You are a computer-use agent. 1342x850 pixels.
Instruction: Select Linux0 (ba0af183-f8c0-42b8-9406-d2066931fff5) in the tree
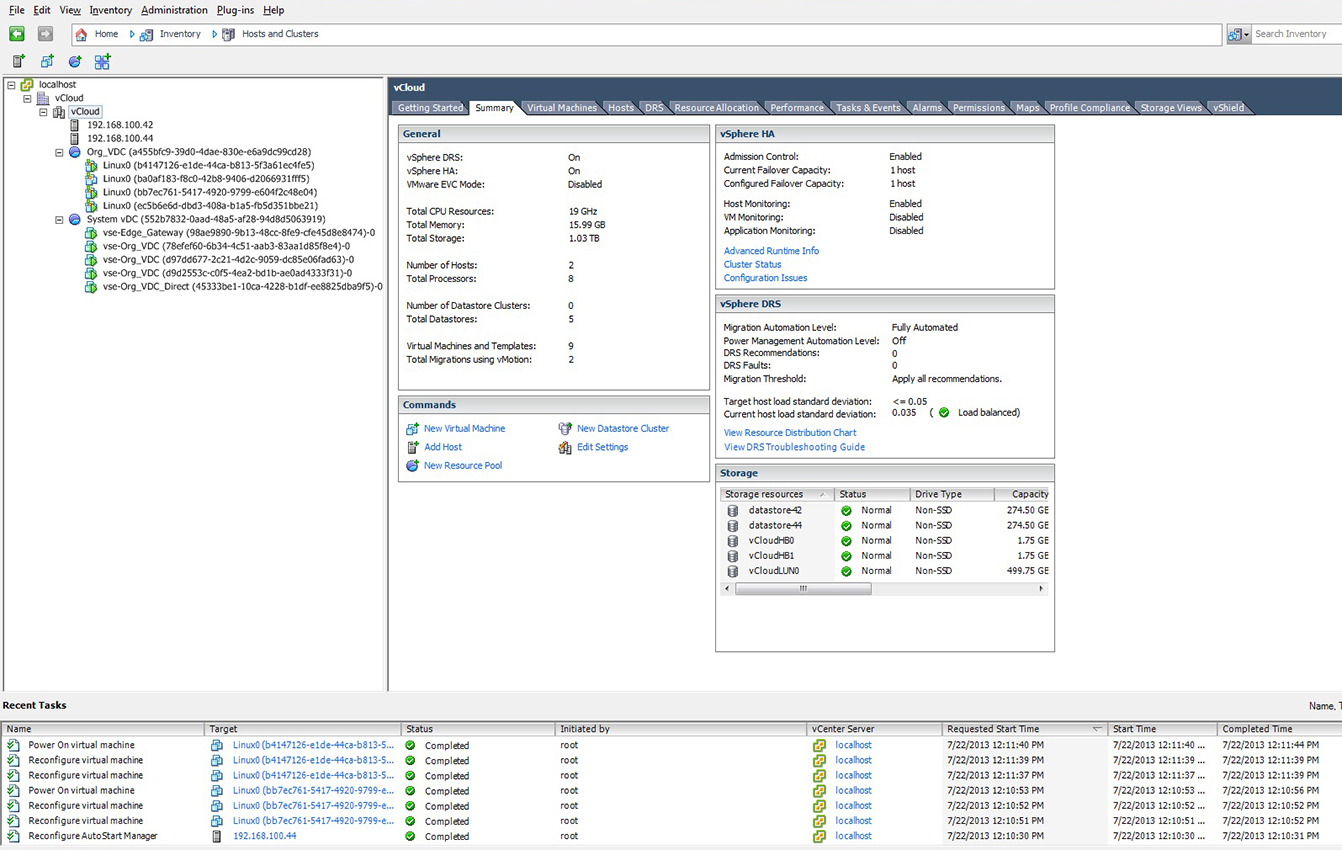click(x=206, y=179)
